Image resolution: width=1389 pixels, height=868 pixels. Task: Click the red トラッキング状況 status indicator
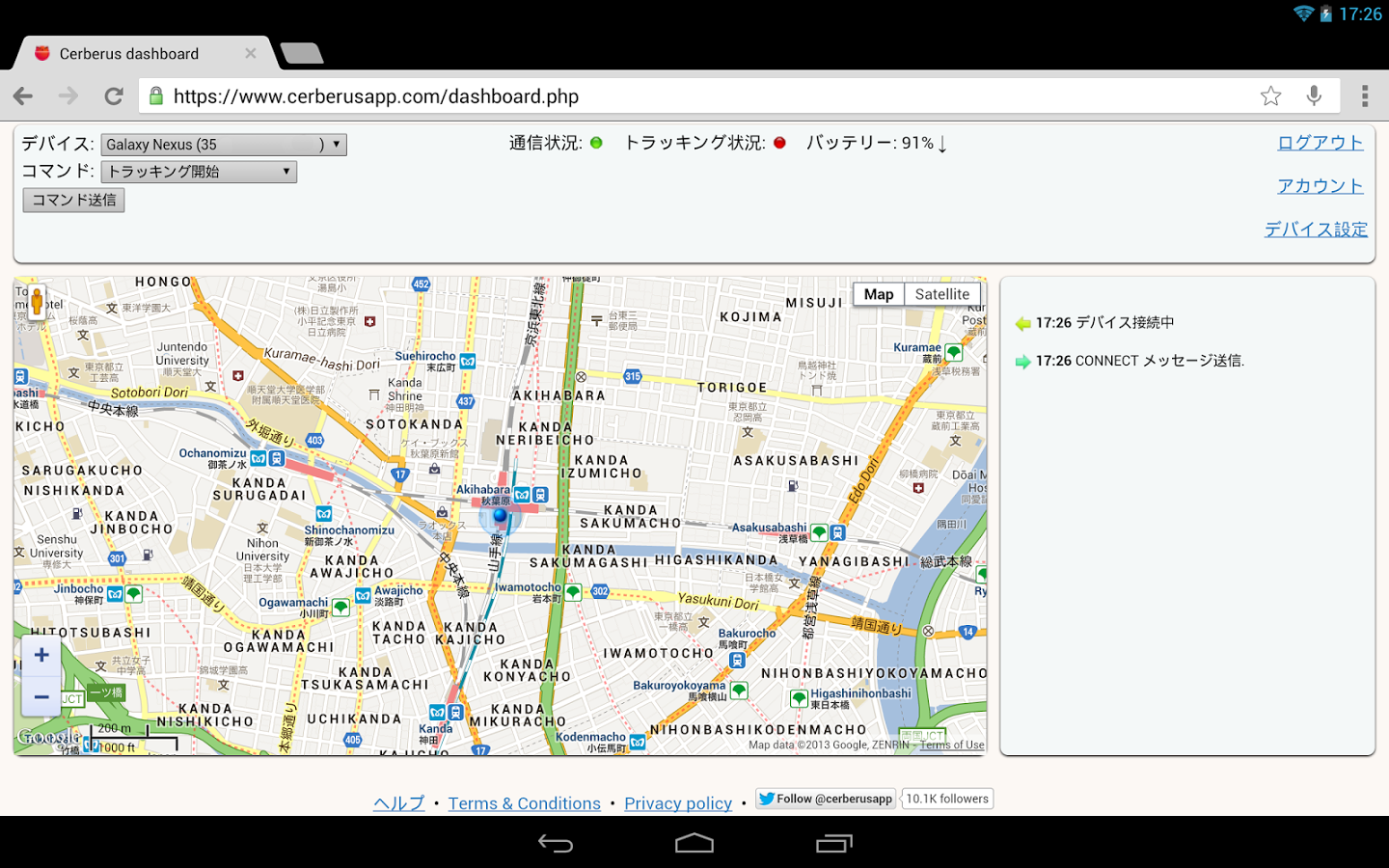click(x=779, y=143)
